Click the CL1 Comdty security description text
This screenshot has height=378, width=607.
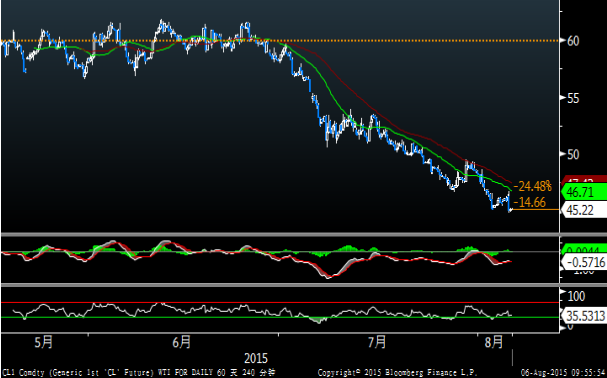click(139, 373)
